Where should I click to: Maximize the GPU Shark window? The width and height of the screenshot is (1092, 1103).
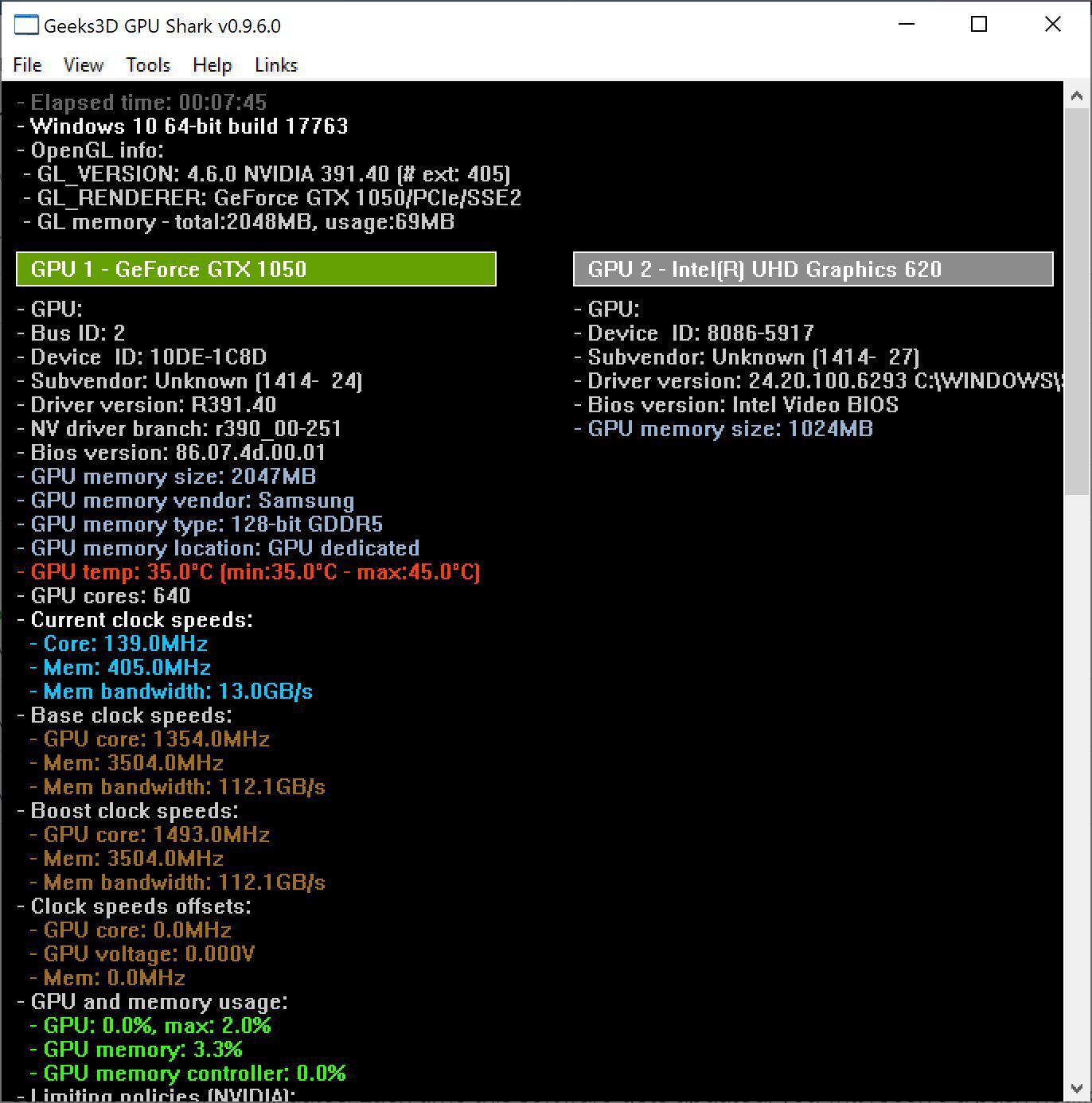pos(979,25)
